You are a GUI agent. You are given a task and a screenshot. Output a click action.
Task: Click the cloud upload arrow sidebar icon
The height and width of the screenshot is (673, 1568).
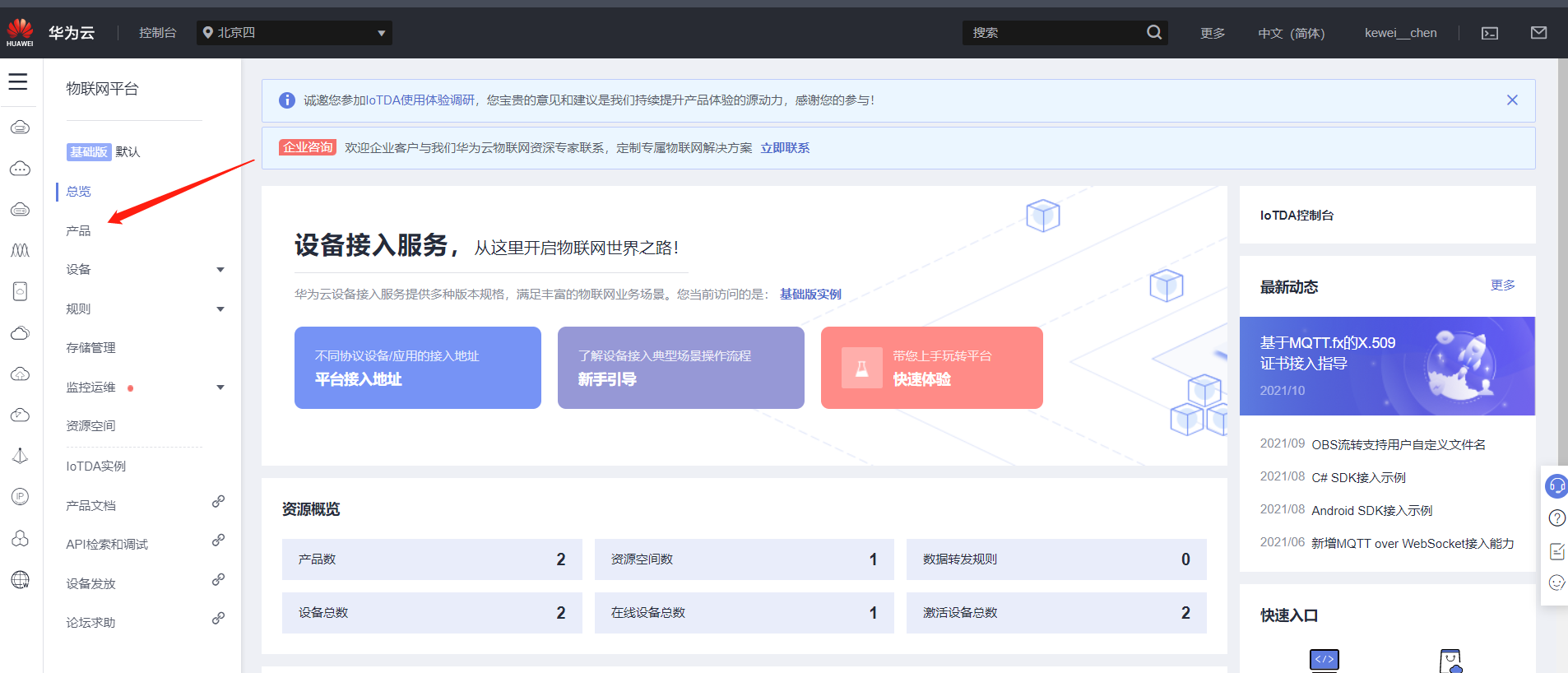20,374
